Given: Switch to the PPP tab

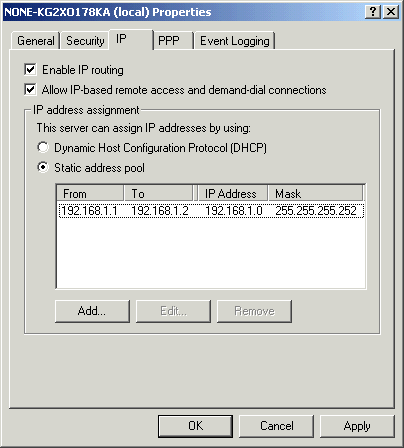Looking at the screenshot, I should (174, 41).
